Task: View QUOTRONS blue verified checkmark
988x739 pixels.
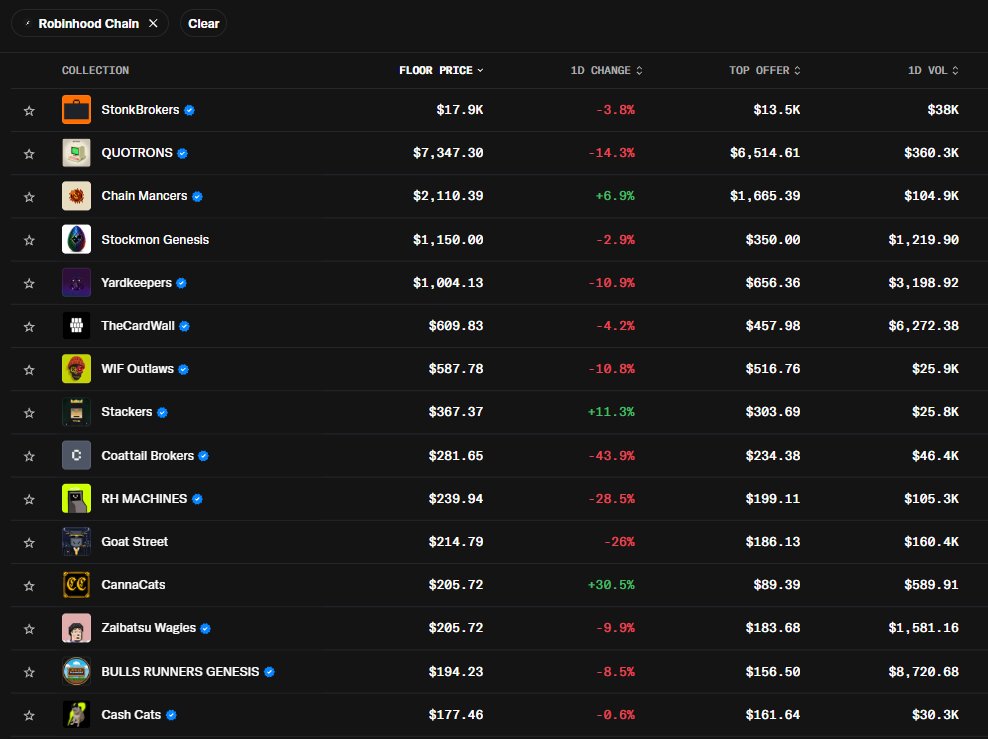Action: (x=183, y=153)
